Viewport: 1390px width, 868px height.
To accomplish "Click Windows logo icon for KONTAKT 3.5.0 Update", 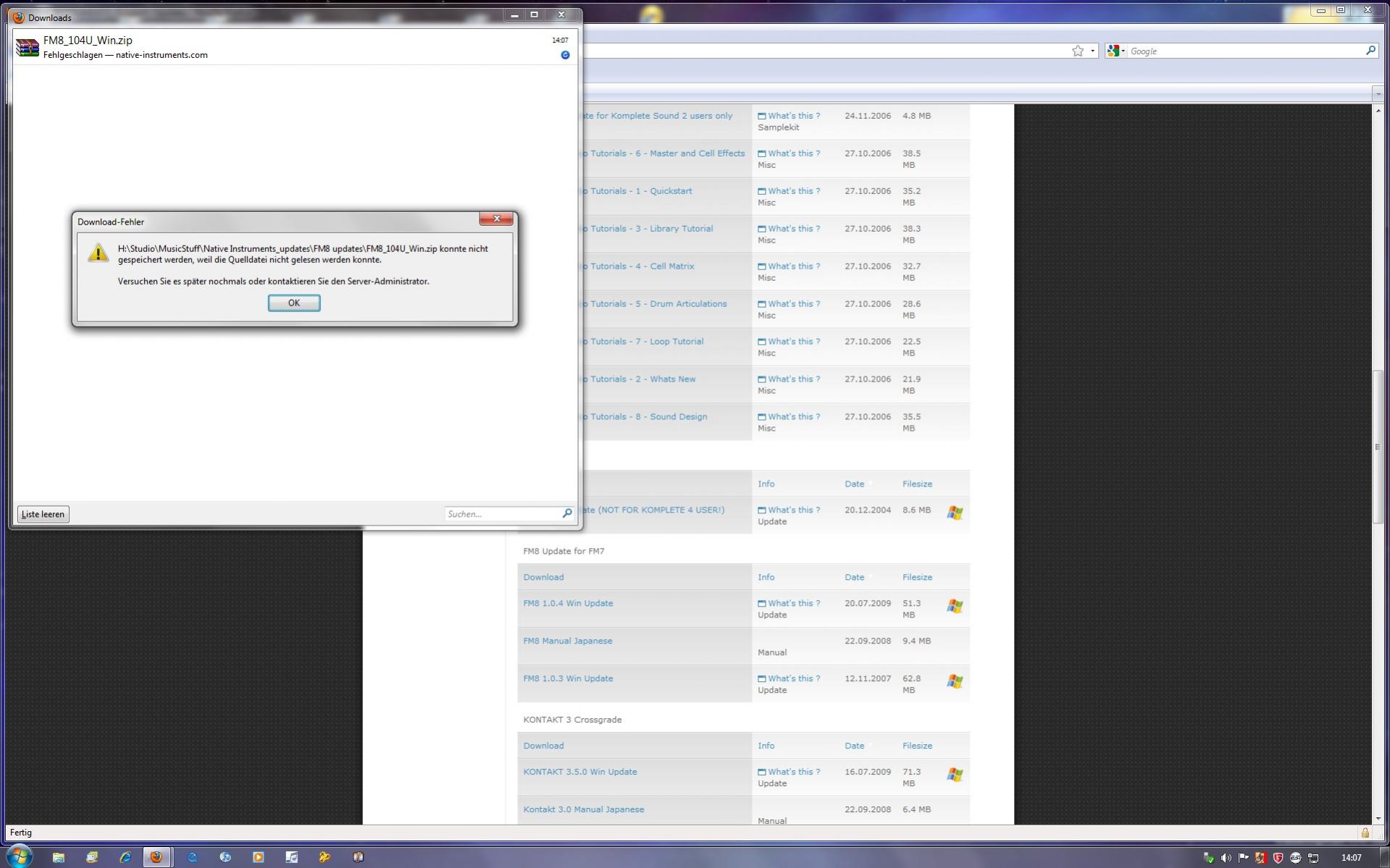I will click(955, 775).
